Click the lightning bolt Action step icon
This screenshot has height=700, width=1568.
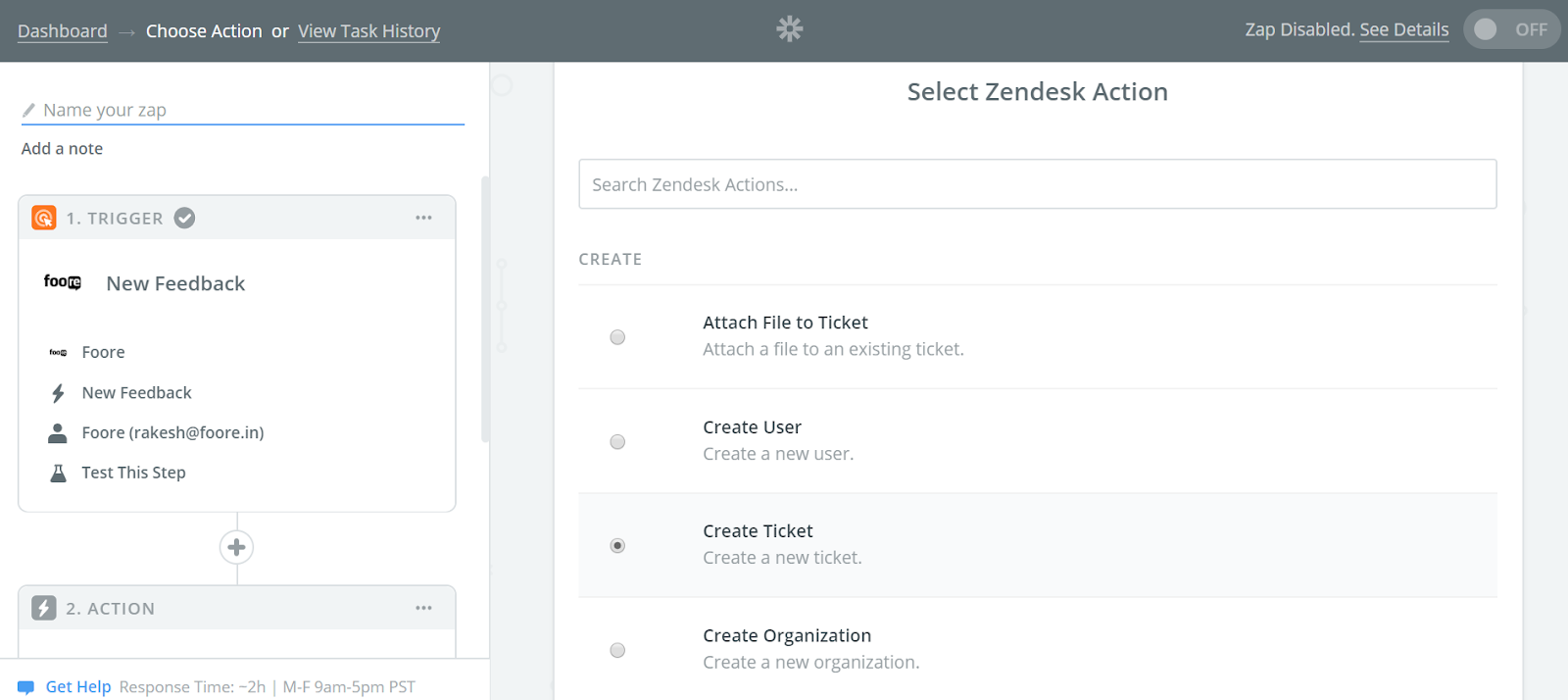[44, 608]
